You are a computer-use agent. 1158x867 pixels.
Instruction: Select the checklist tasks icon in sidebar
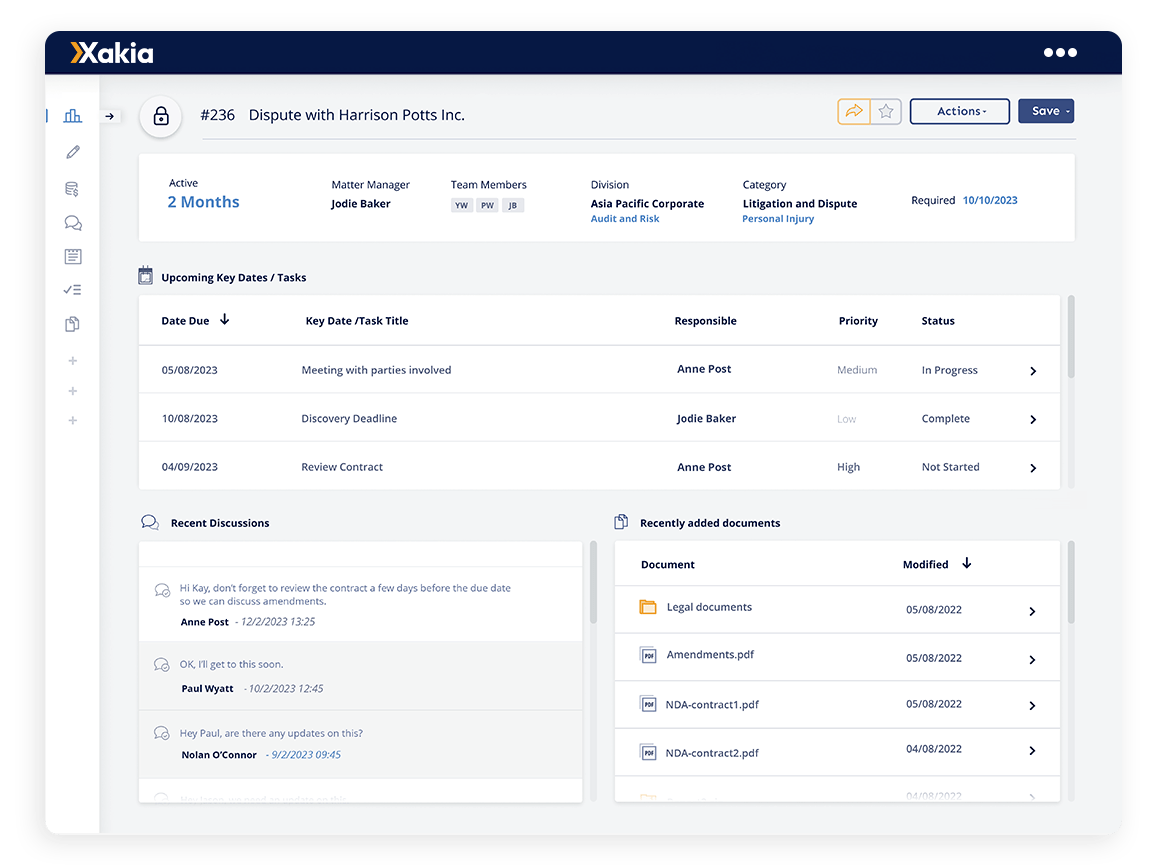(72, 290)
